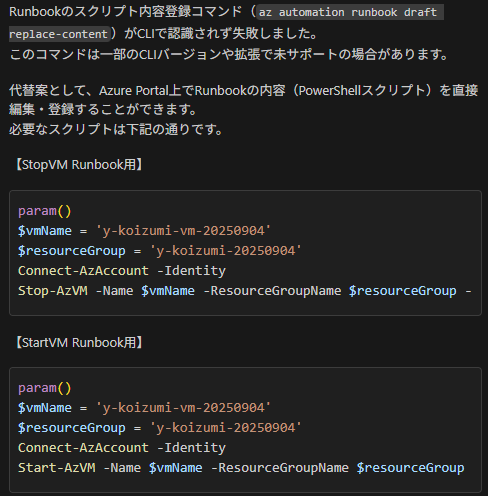The image size is (488, 496).
Task: Click 'param()' in the StartVM code block
Action: pos(45,388)
